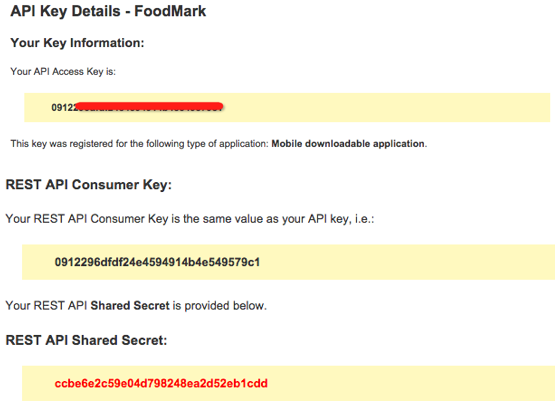Click the 'is provided below' sentence text
The image size is (555, 415).
[x=219, y=306]
